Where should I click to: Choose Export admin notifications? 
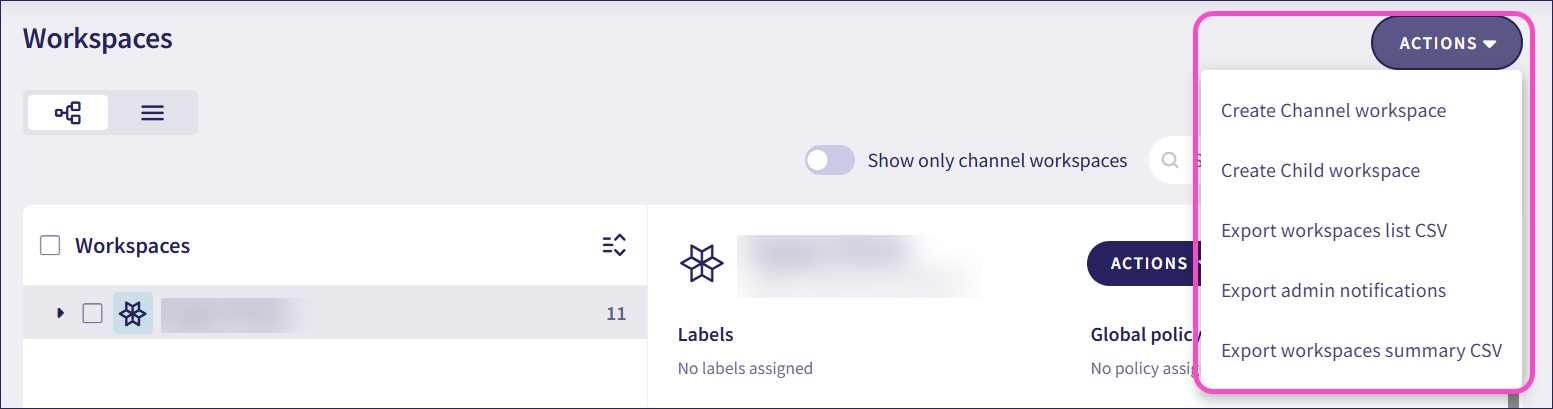point(1333,290)
